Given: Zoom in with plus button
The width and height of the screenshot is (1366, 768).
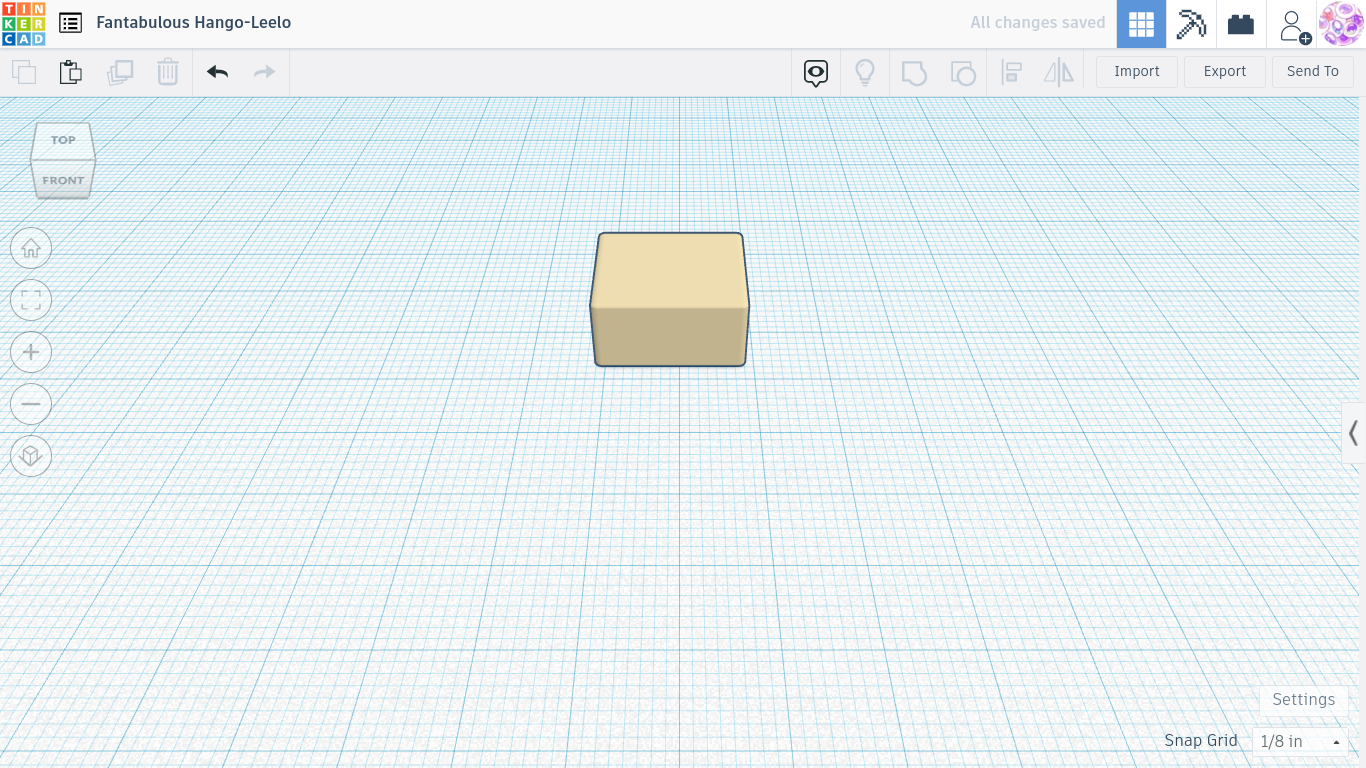Looking at the screenshot, I should pyautogui.click(x=31, y=352).
